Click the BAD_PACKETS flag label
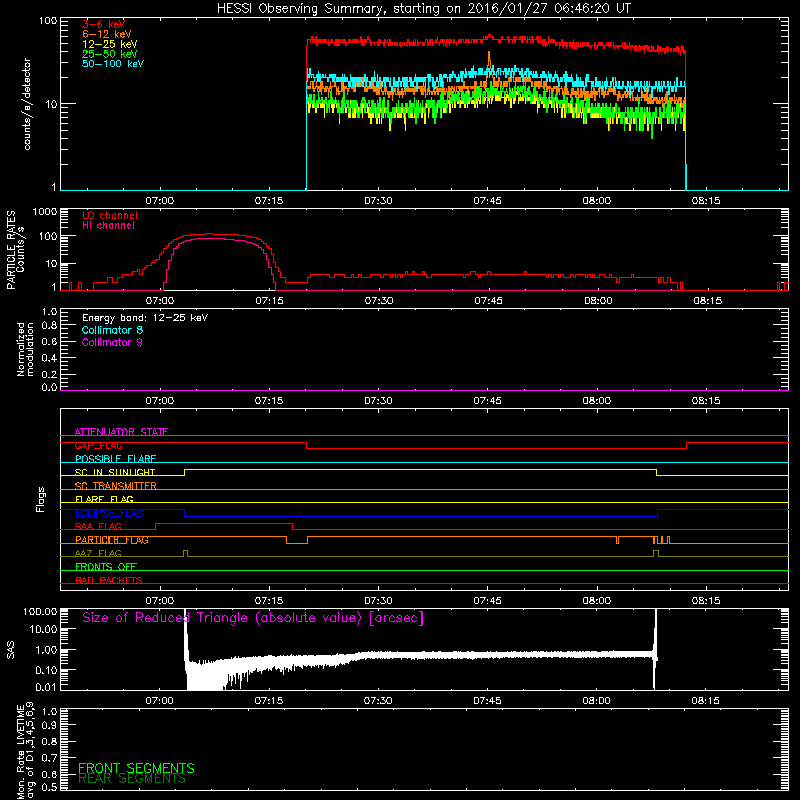The height and width of the screenshot is (800, 800). point(109,580)
